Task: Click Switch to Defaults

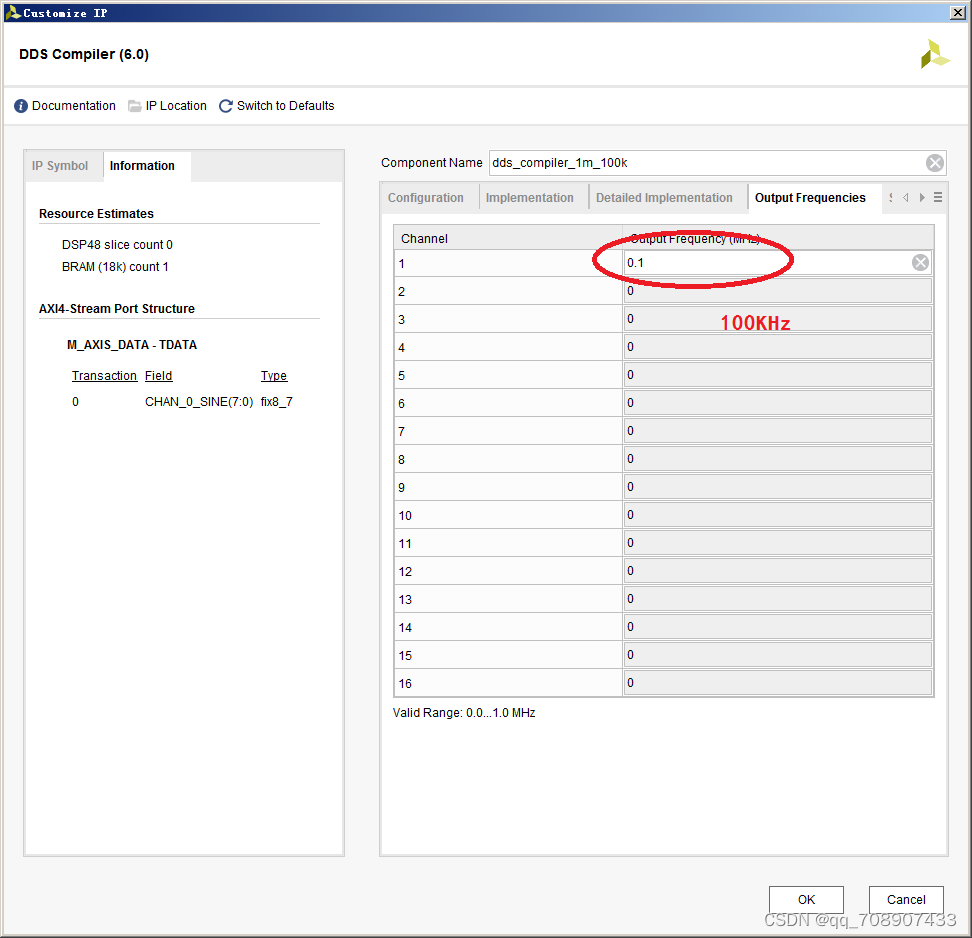Action: coord(286,106)
